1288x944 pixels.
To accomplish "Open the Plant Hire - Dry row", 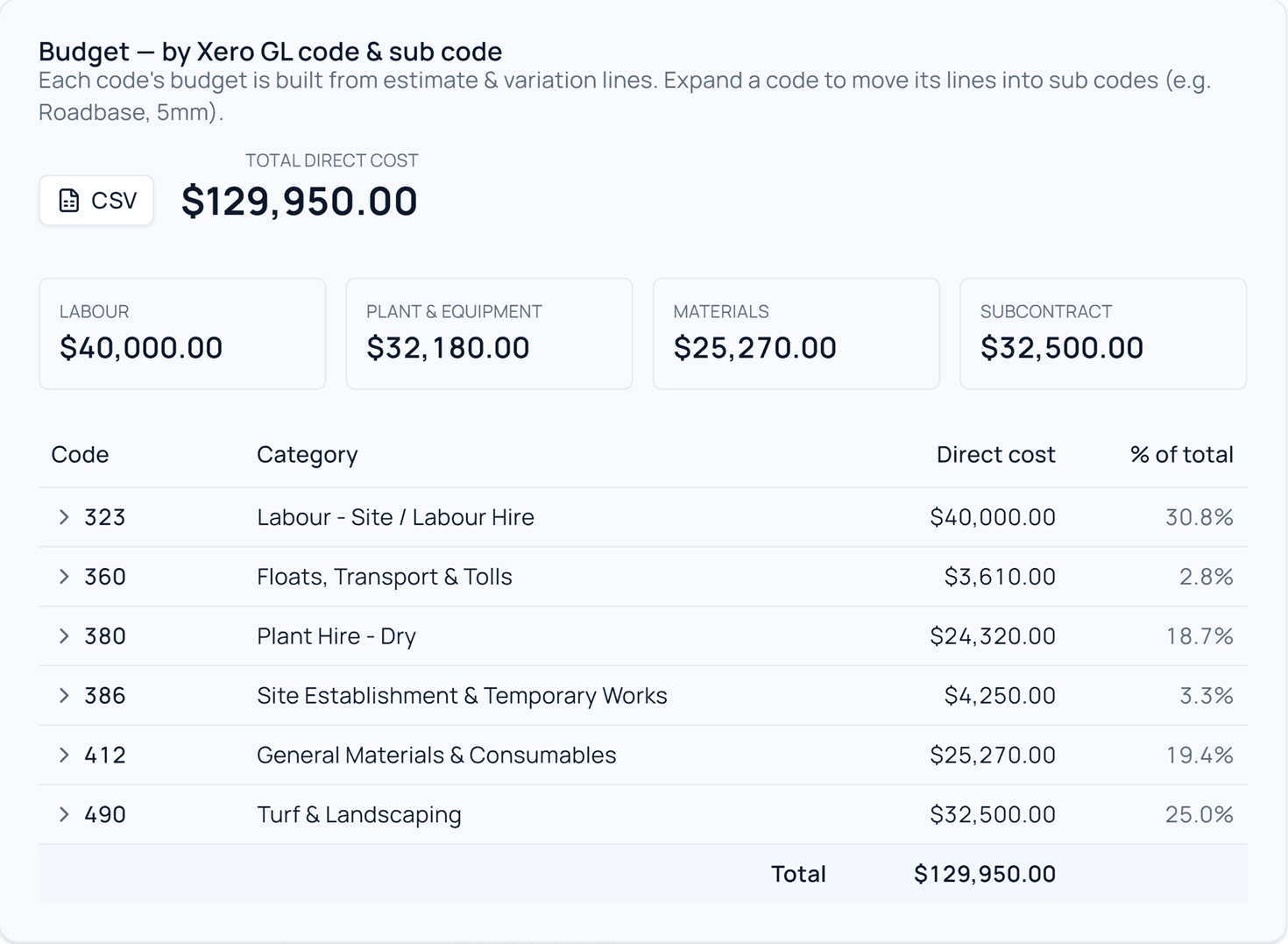I will tap(643, 636).
